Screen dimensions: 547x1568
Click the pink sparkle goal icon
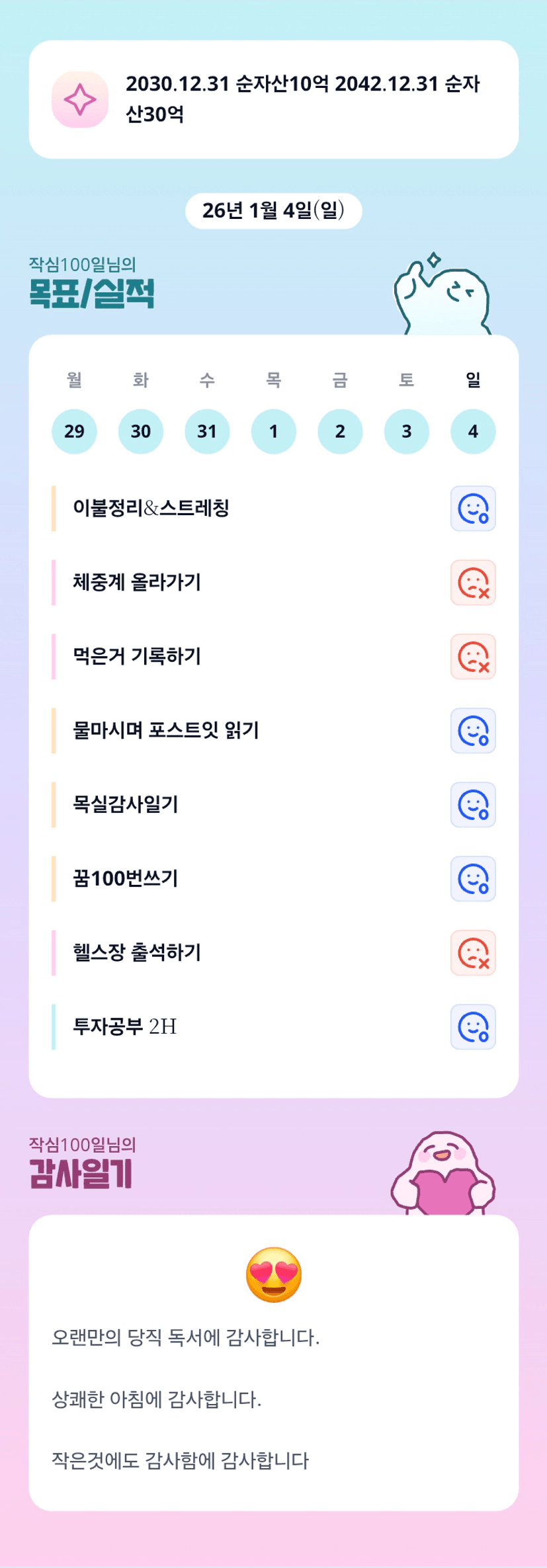pyautogui.click(x=80, y=99)
